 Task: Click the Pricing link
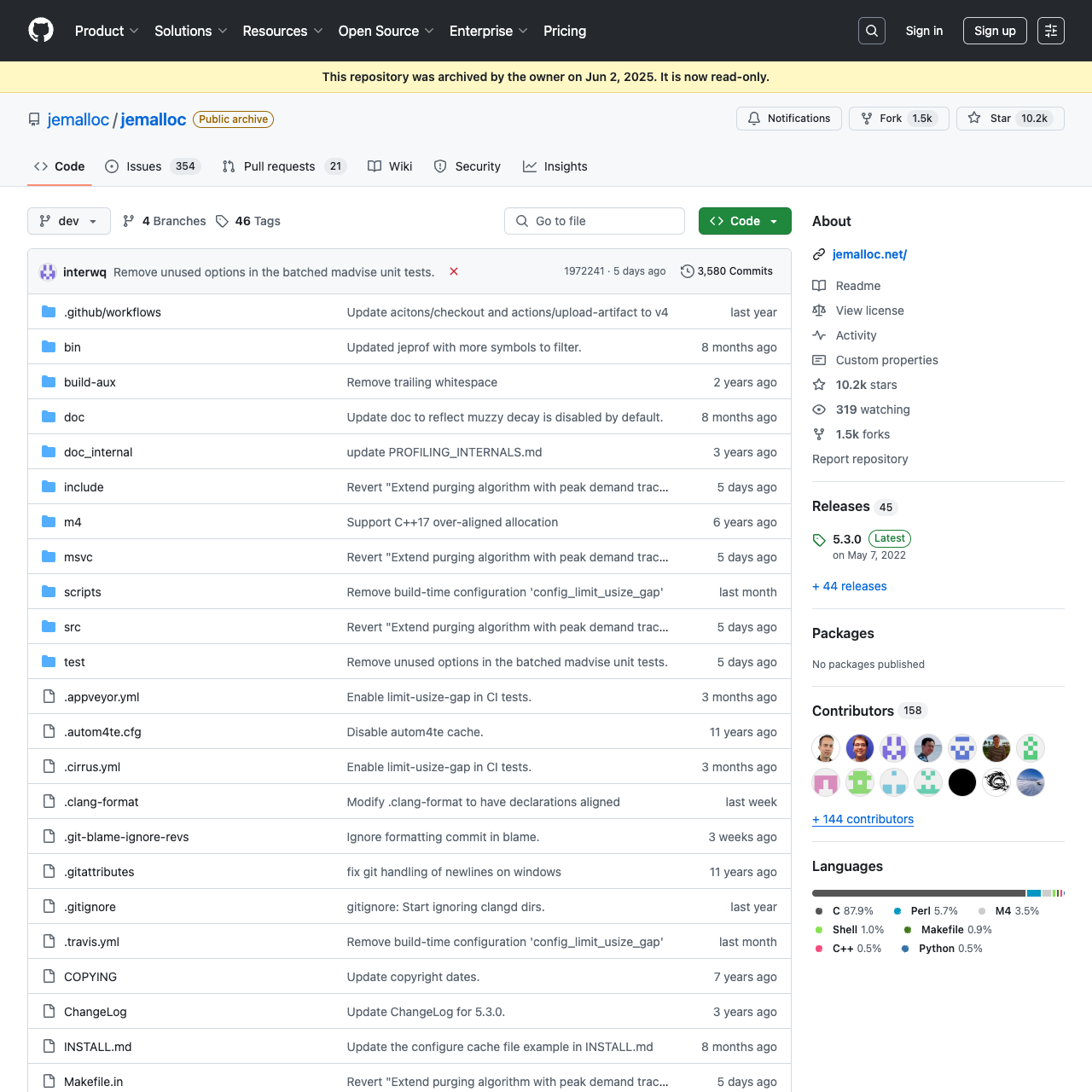565,31
